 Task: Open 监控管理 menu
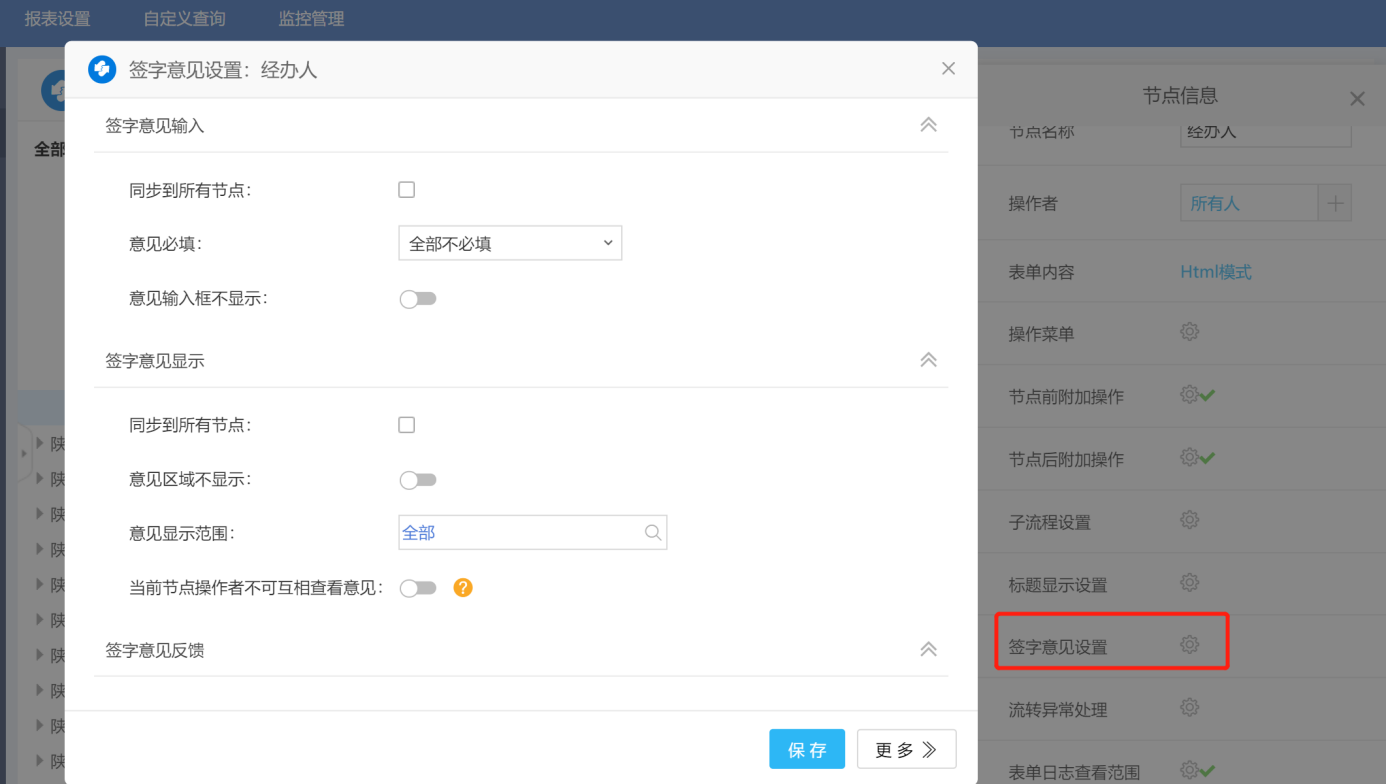pyautogui.click(x=311, y=19)
